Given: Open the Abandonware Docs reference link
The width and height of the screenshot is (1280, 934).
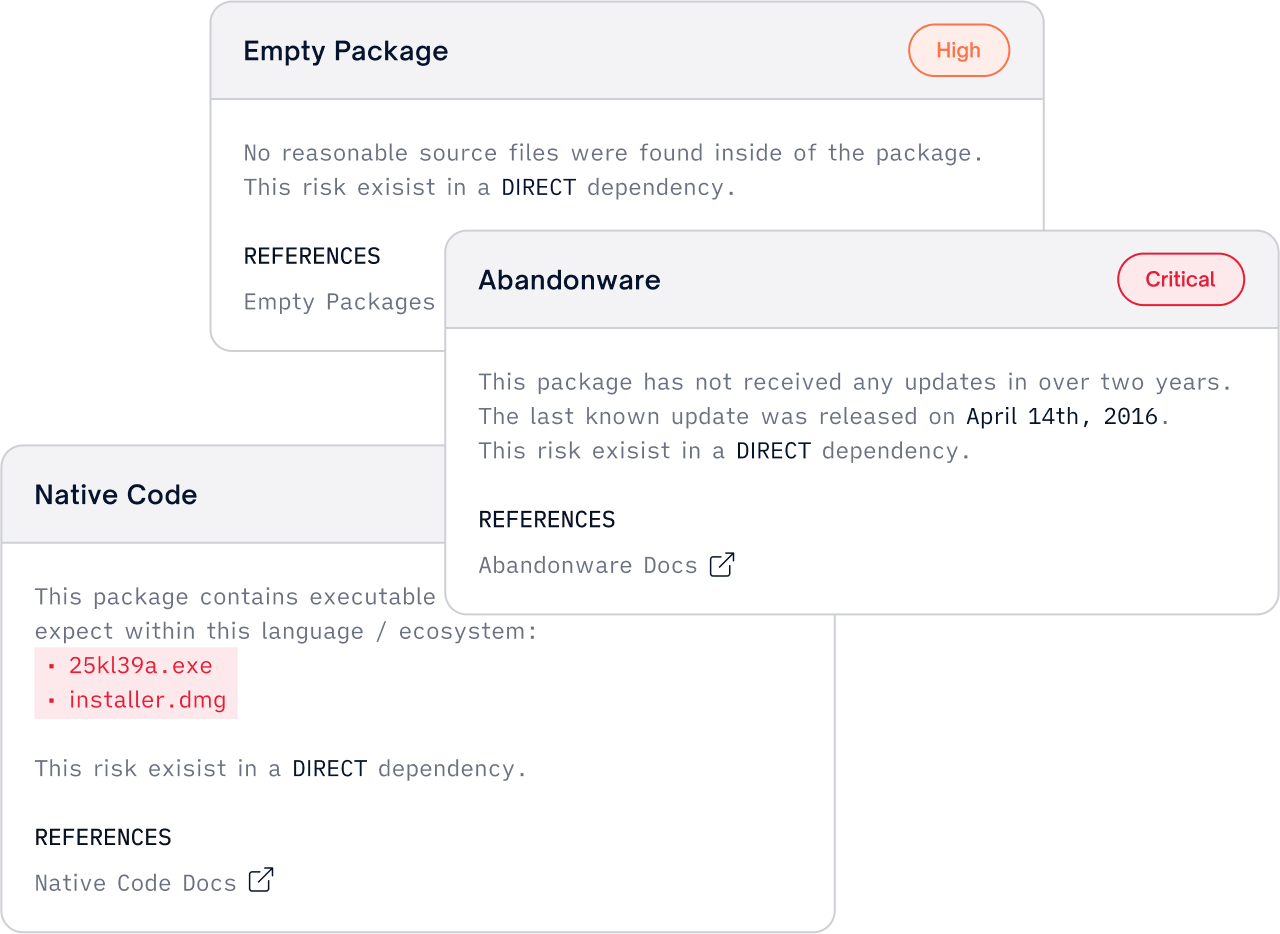Looking at the screenshot, I should (x=588, y=565).
